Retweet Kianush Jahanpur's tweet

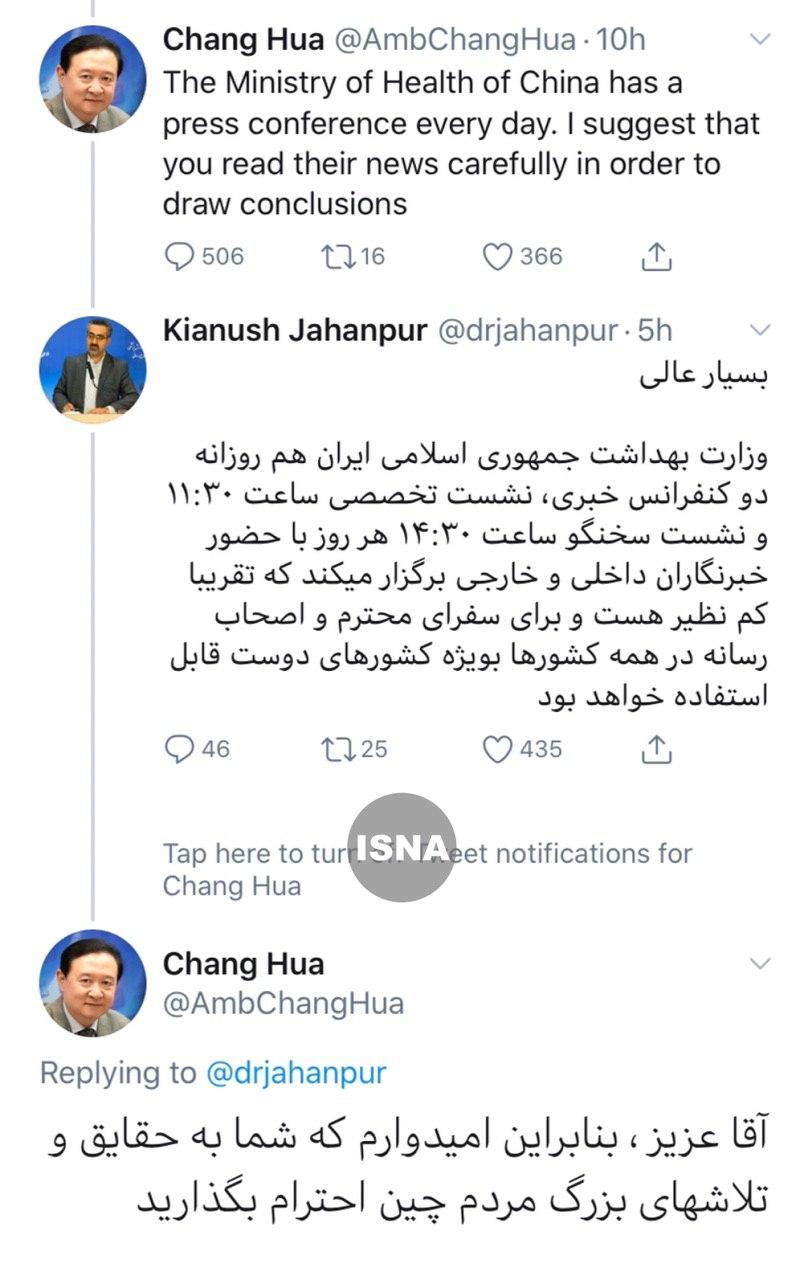coord(332,749)
